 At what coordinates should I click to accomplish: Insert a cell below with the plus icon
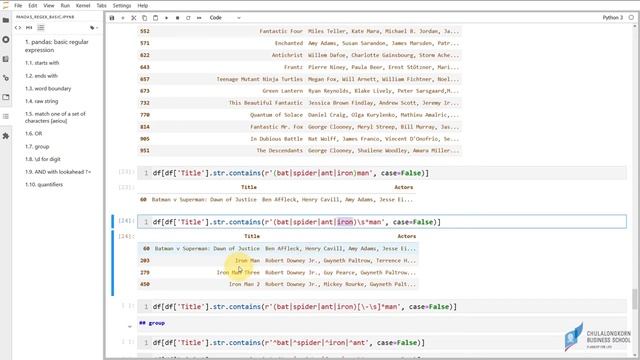123,18
